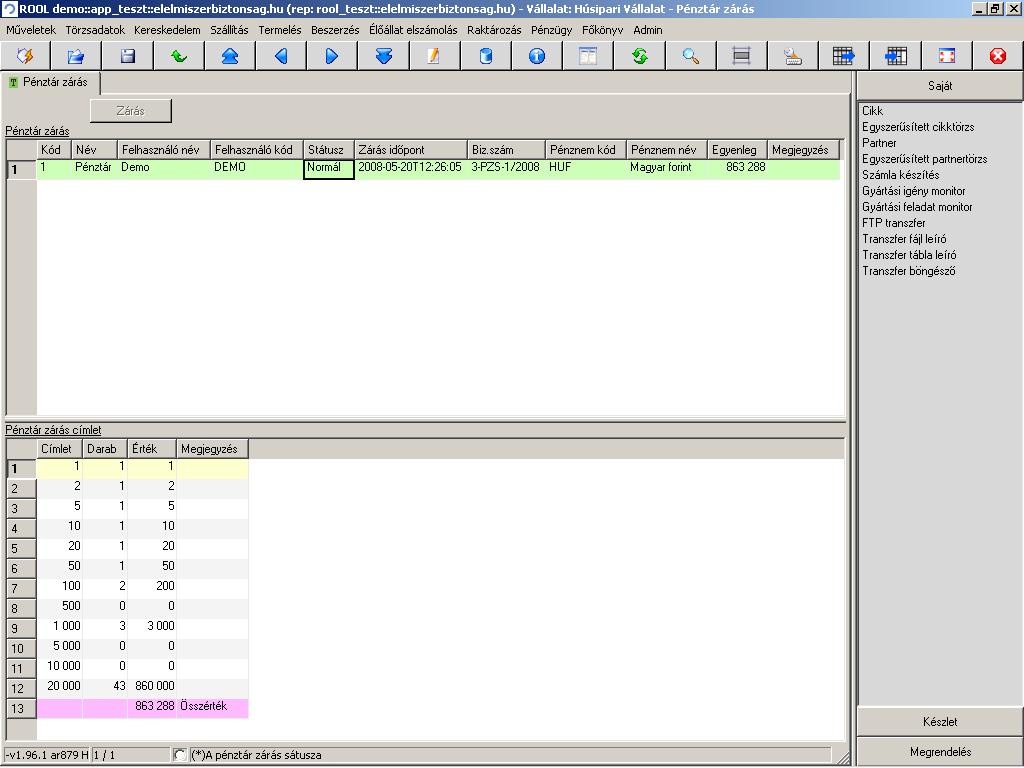Click the blue info circle icon
The height and width of the screenshot is (768, 1024).
pyautogui.click(x=537, y=56)
